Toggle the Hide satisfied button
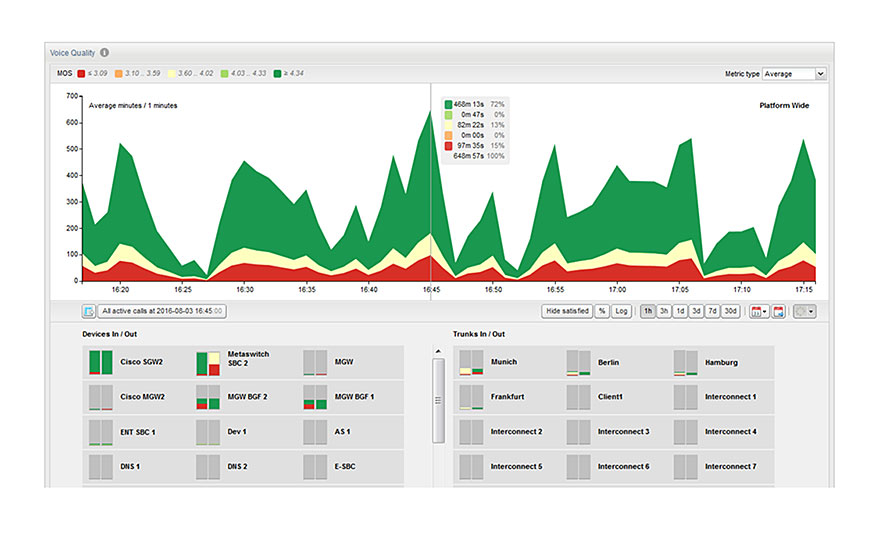 point(567,311)
